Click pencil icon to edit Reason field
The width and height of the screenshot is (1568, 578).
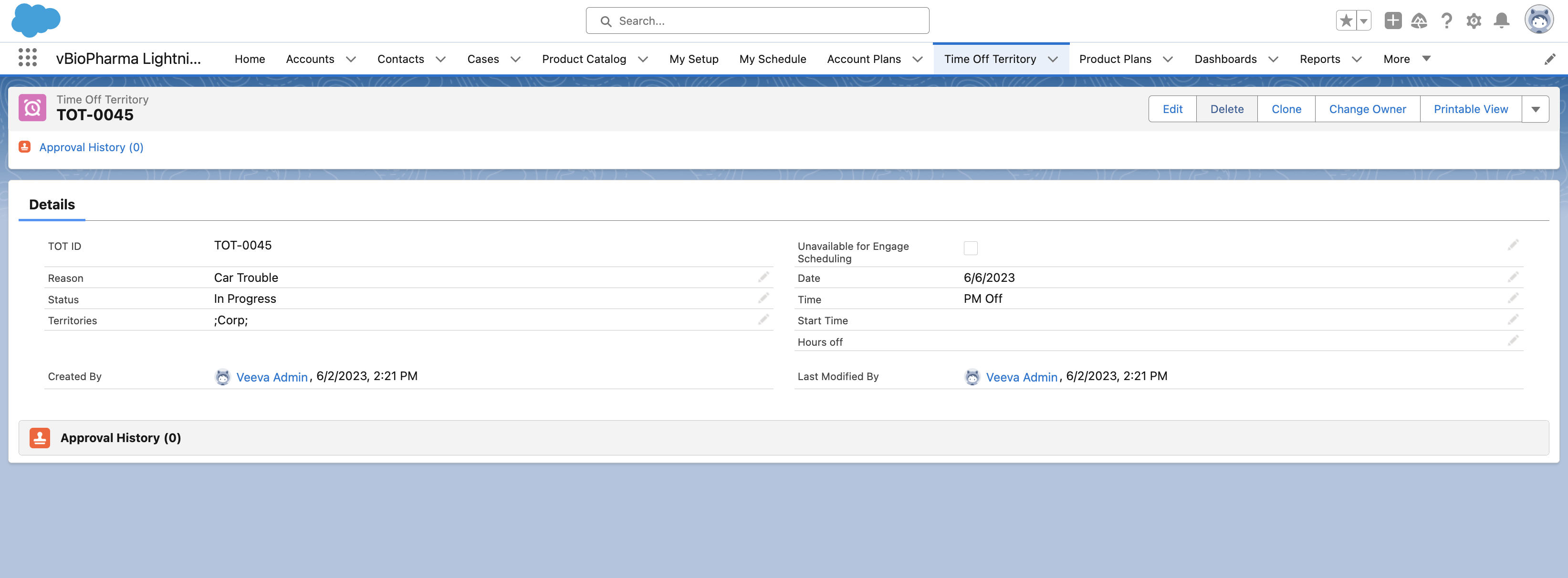click(x=763, y=278)
